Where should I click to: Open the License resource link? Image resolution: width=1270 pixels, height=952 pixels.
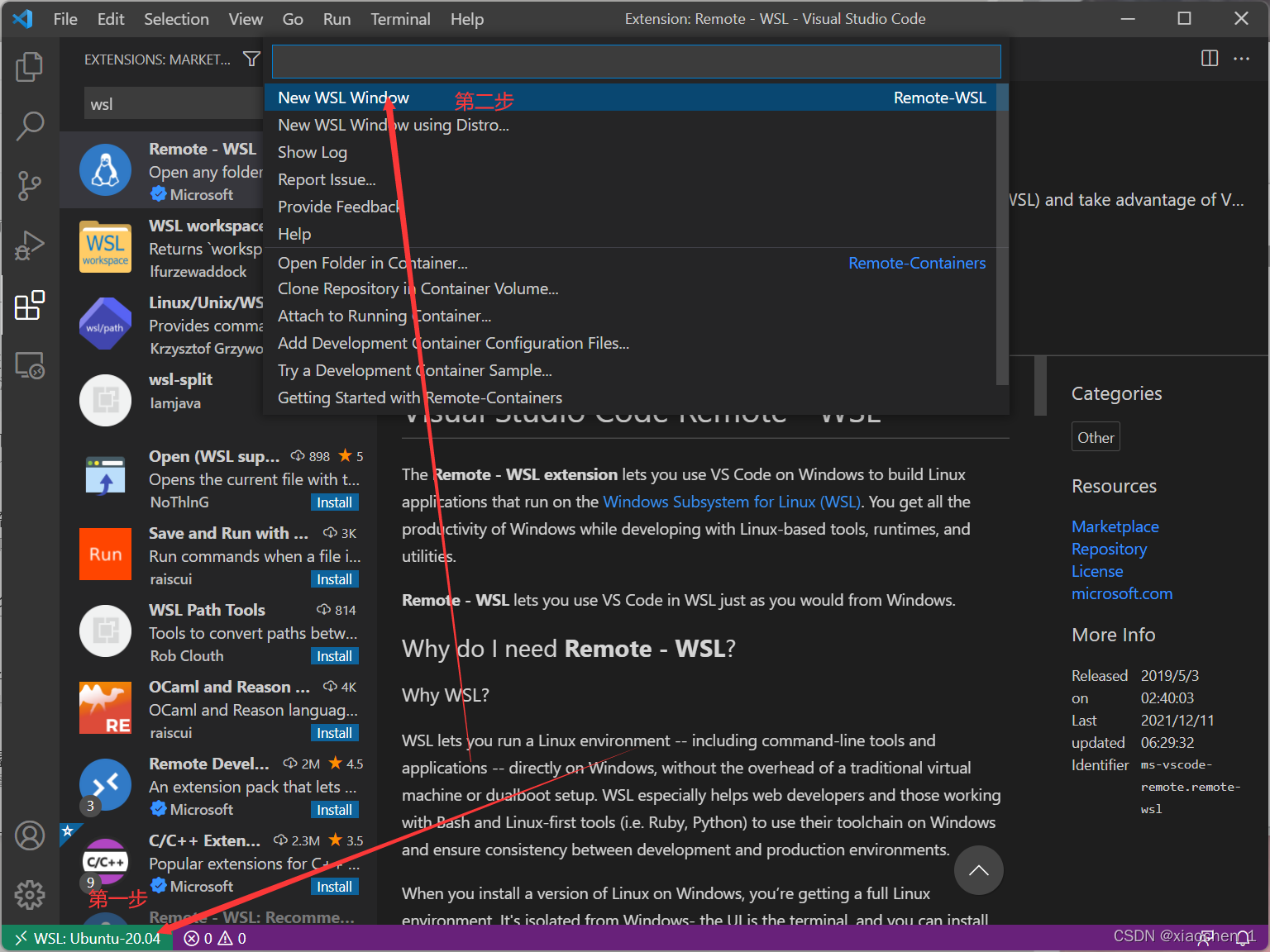tap(1097, 571)
